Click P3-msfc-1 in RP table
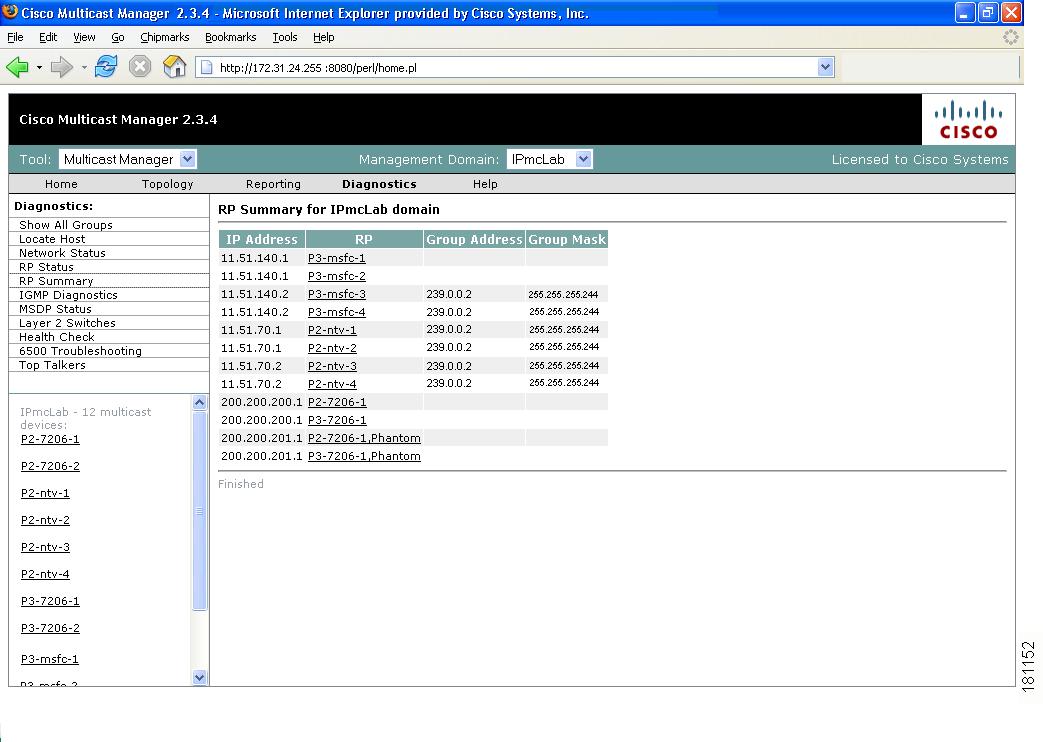This screenshot has height=742, width=1043. (x=337, y=258)
